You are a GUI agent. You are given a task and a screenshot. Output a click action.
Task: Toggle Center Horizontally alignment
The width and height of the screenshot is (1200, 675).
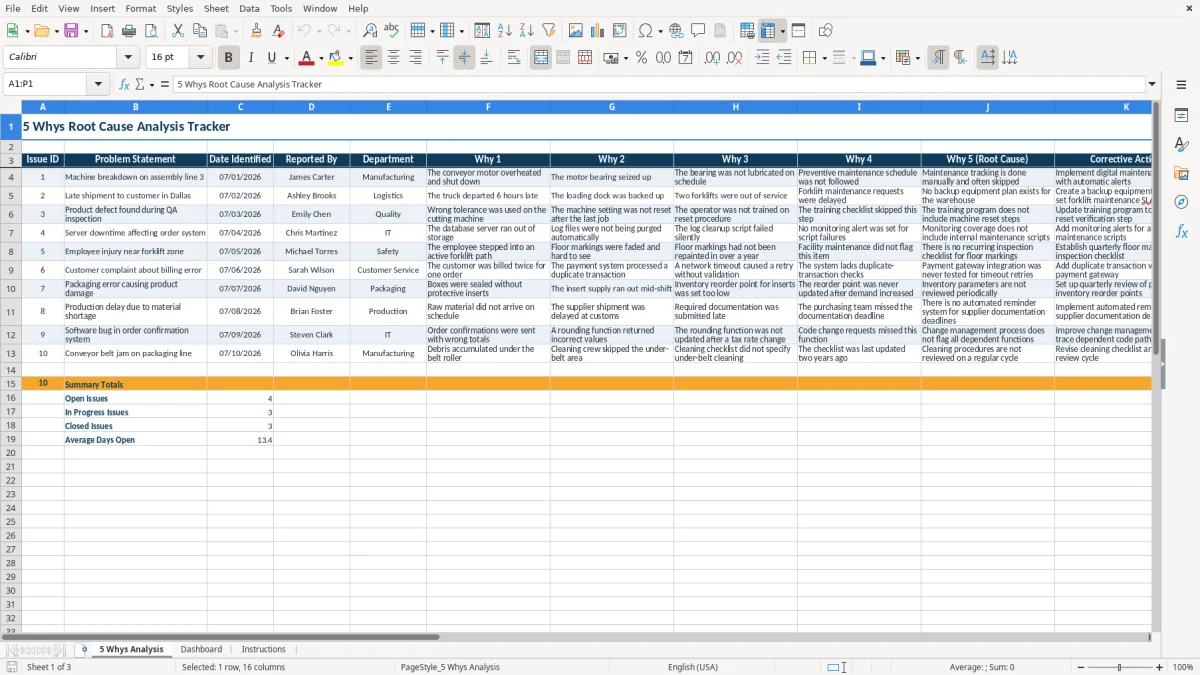tap(393, 58)
